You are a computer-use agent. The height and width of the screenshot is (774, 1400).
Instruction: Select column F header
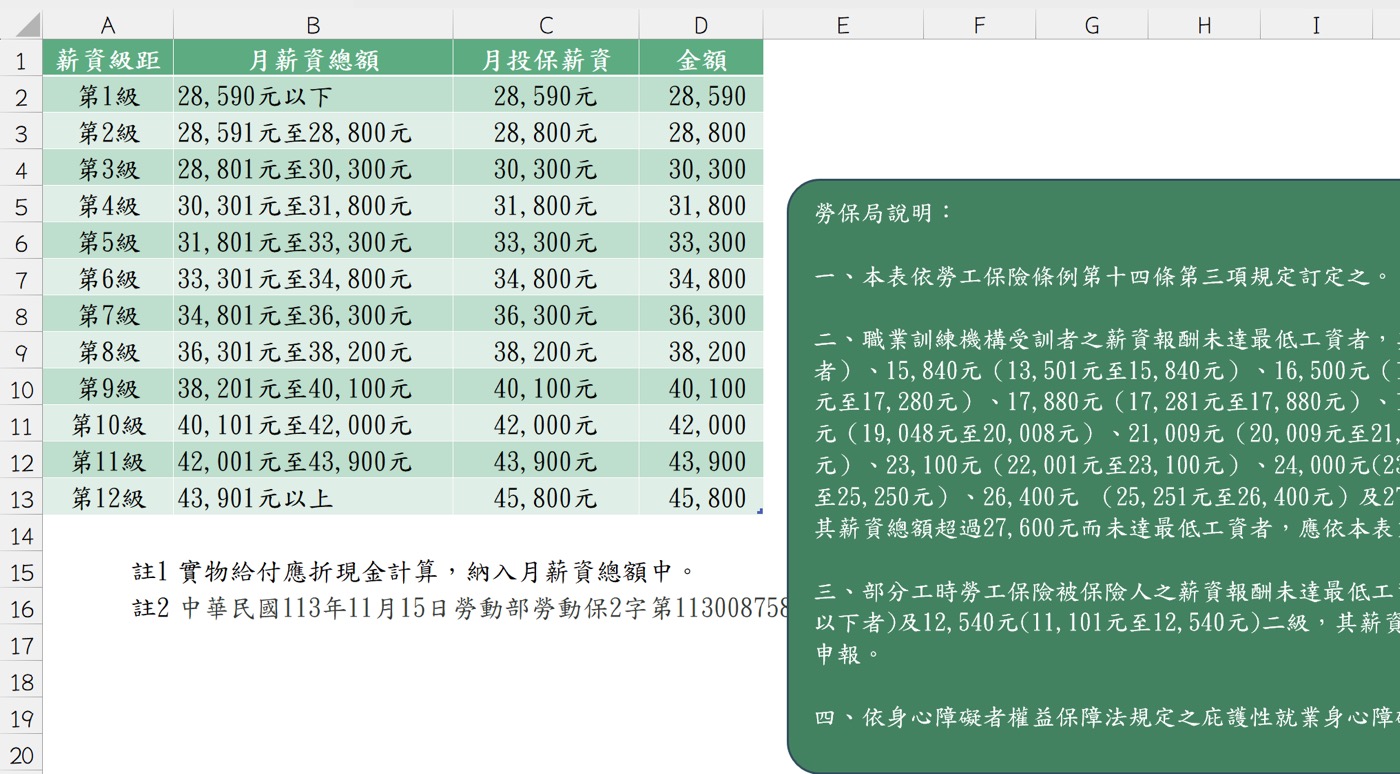coord(979,25)
